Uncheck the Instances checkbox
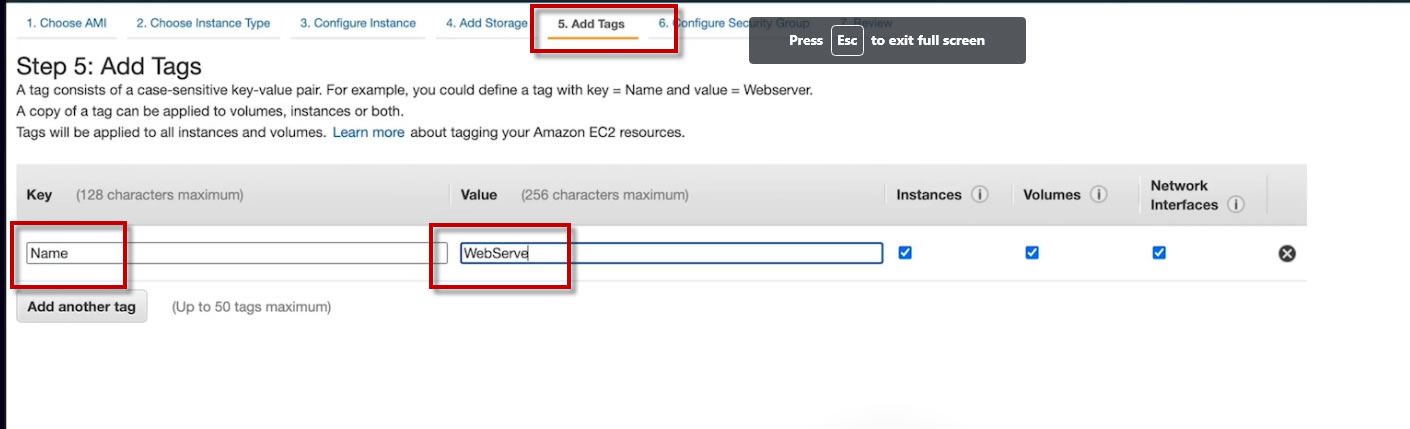The width and height of the screenshot is (1410, 429). tap(905, 253)
